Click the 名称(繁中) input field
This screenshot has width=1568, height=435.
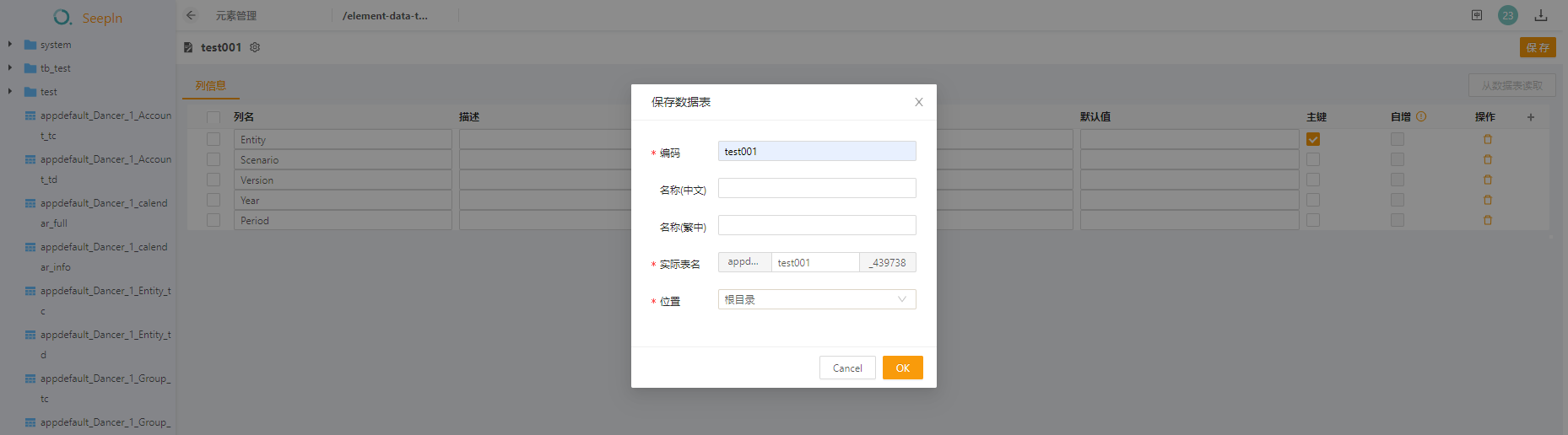817,225
